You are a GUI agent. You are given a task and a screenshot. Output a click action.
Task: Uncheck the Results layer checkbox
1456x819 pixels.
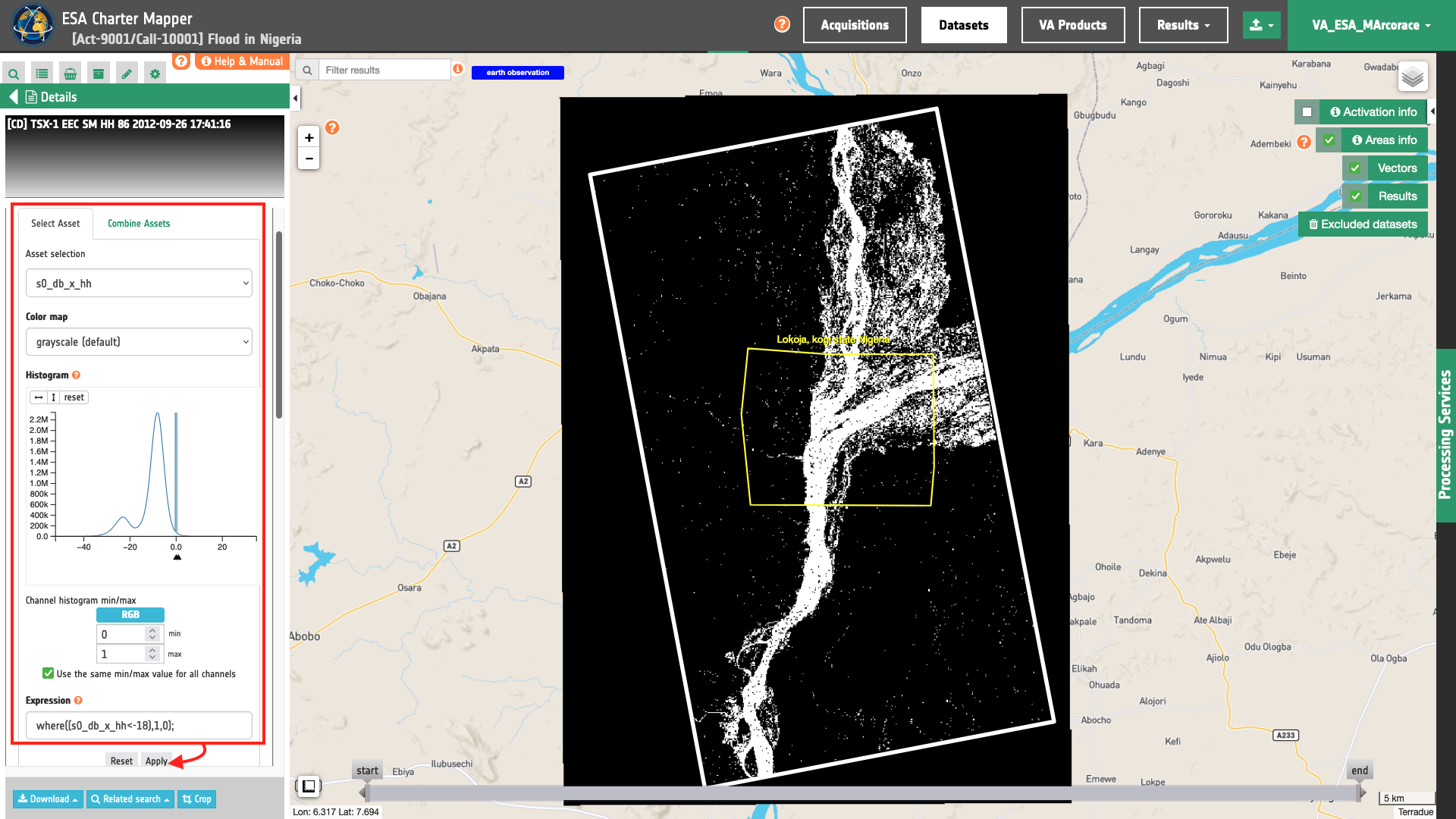pyautogui.click(x=1355, y=196)
